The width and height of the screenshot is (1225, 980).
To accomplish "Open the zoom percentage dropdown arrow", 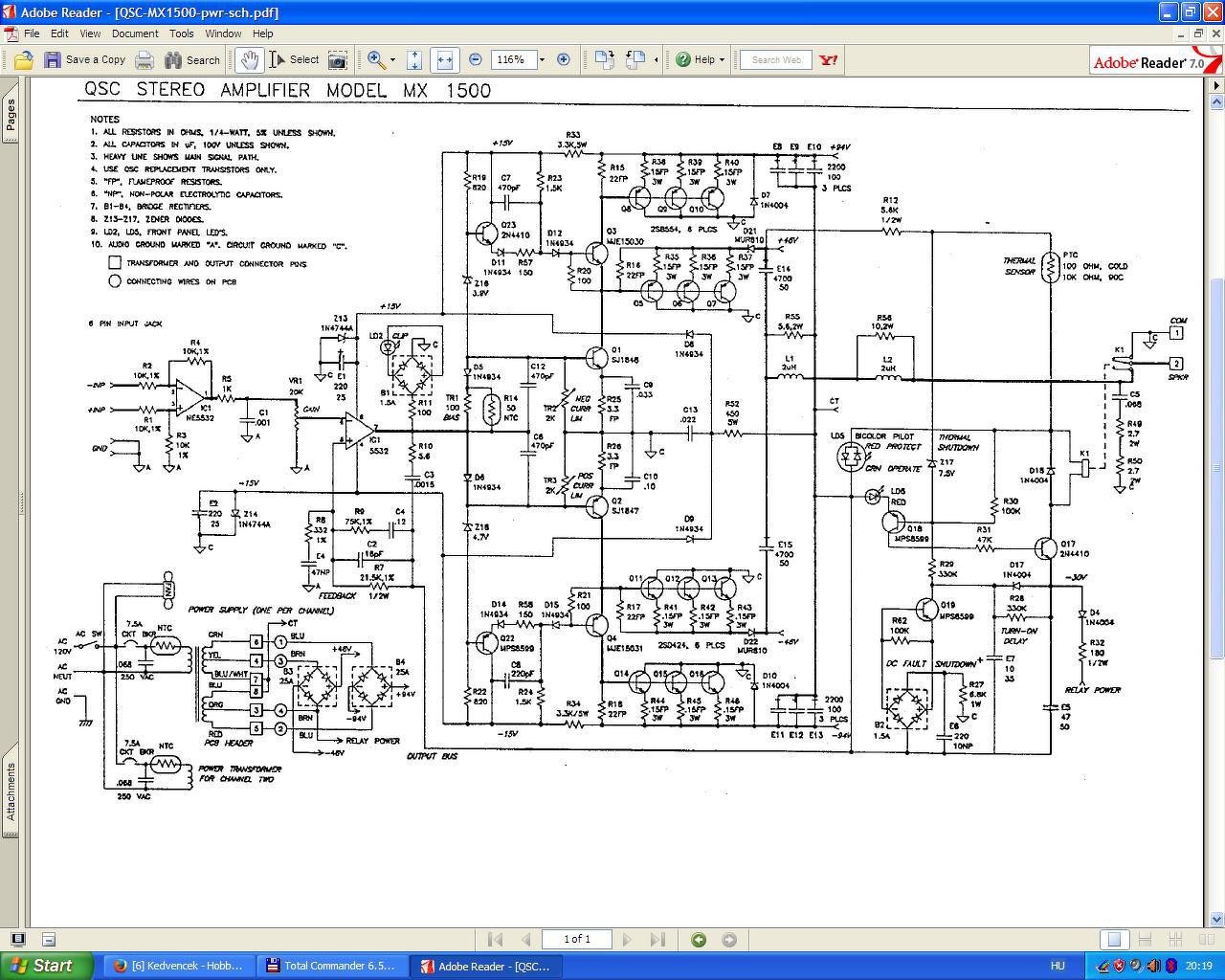I will 542,59.
